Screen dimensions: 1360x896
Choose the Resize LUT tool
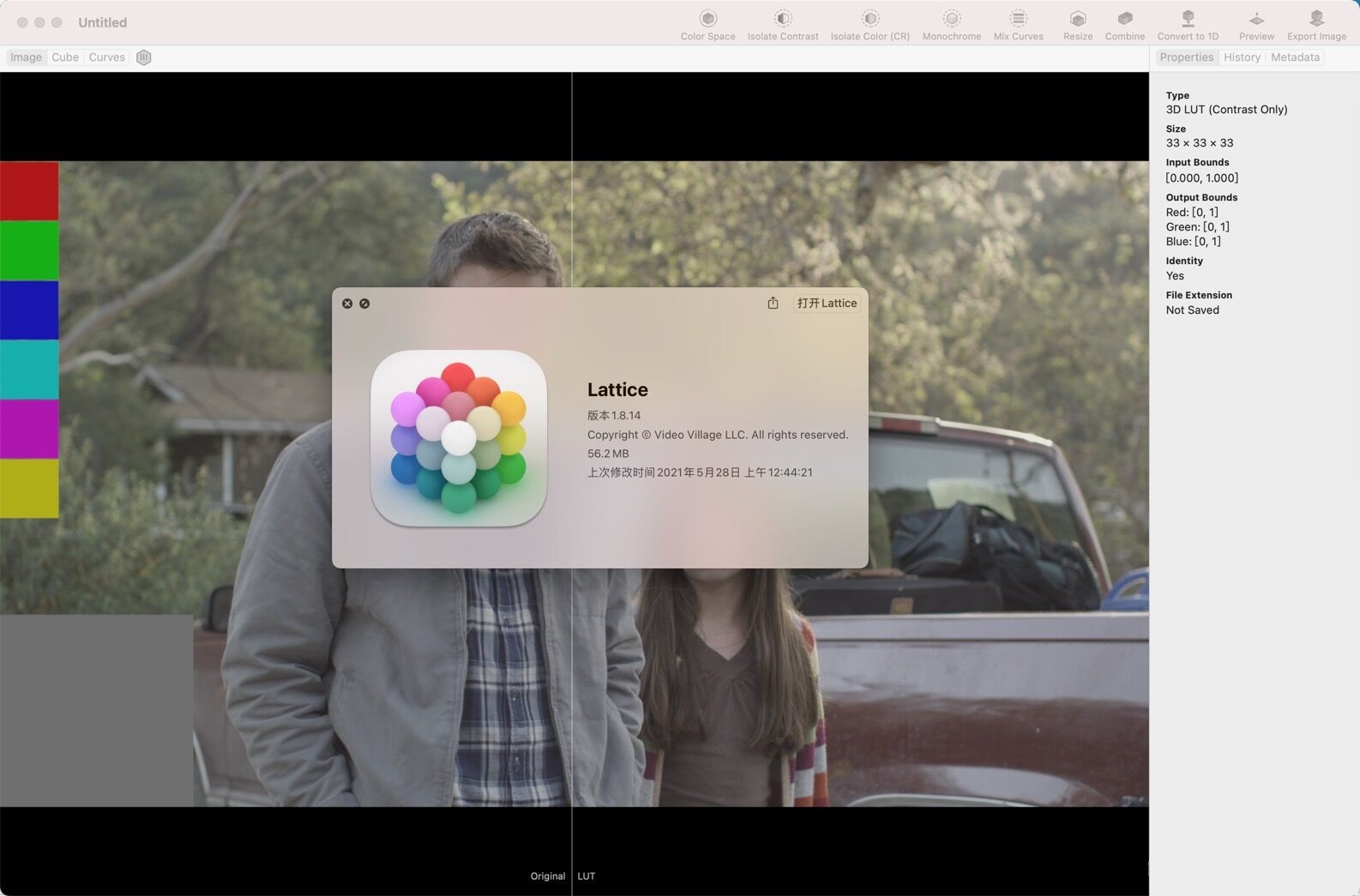(1077, 25)
